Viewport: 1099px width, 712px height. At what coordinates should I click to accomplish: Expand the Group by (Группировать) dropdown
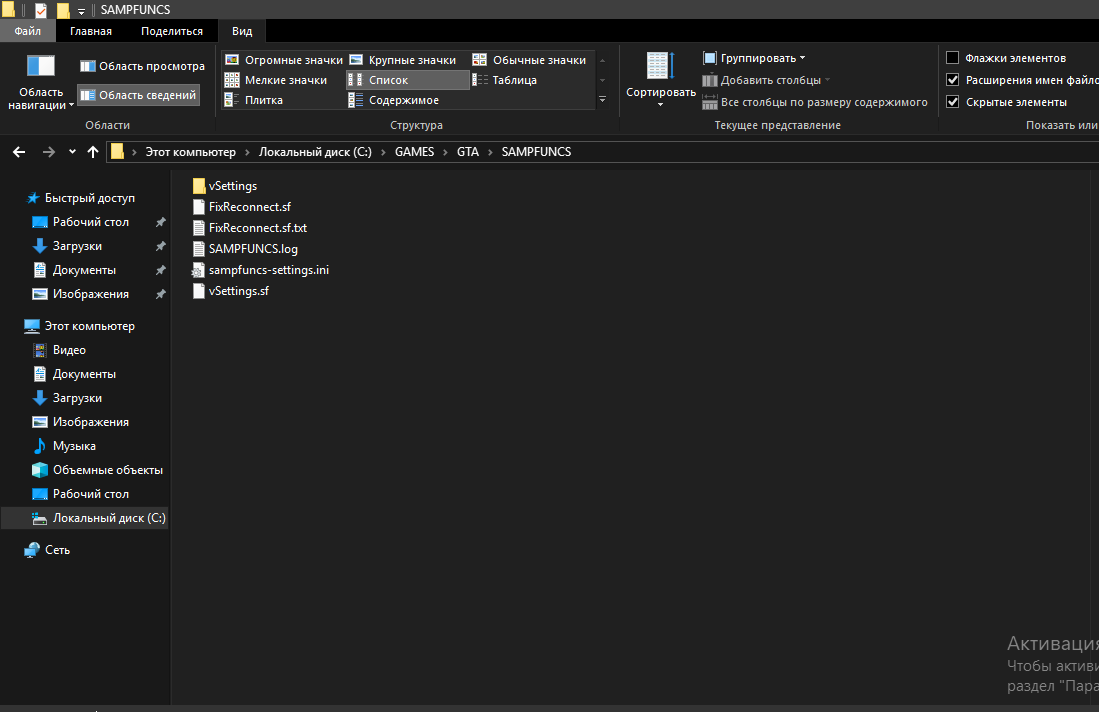755,58
